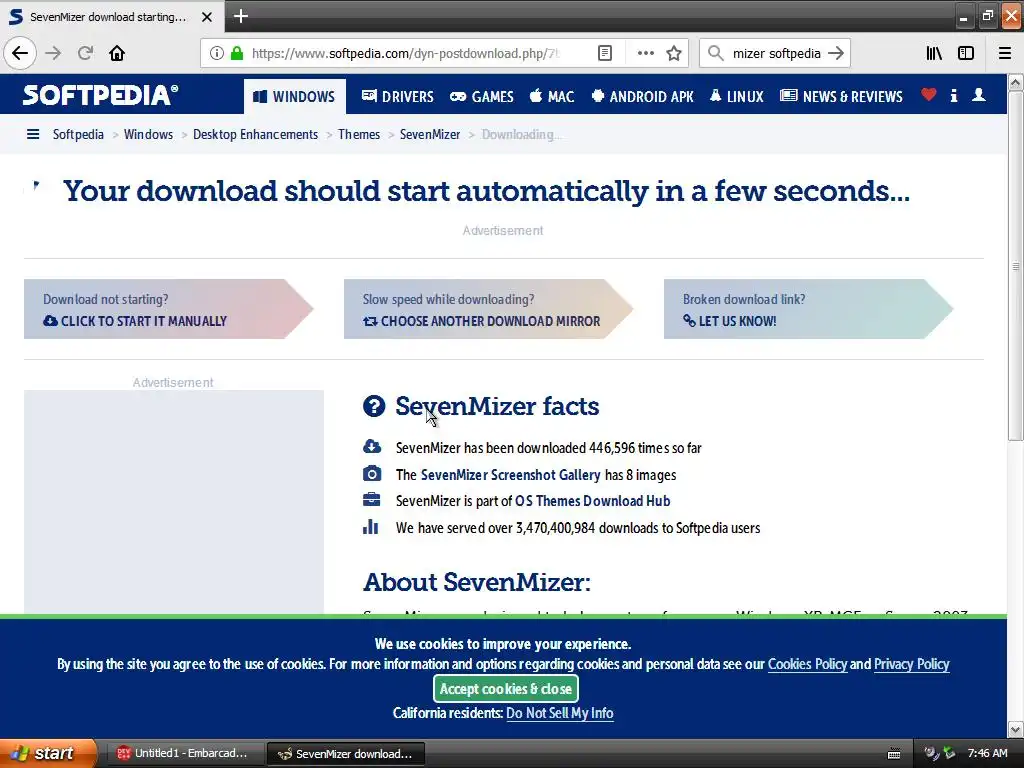Open the MAC section
This screenshot has width=1024, height=768.
552,97
